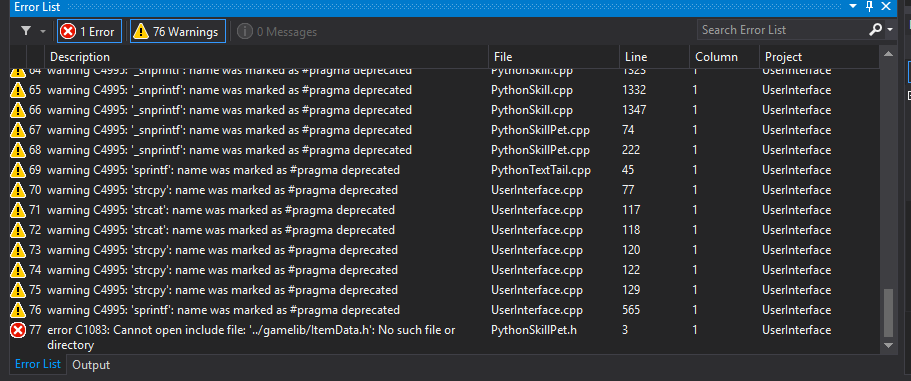The width and height of the screenshot is (911, 381).
Task: Click line number 1347 cell
Action: click(634, 110)
